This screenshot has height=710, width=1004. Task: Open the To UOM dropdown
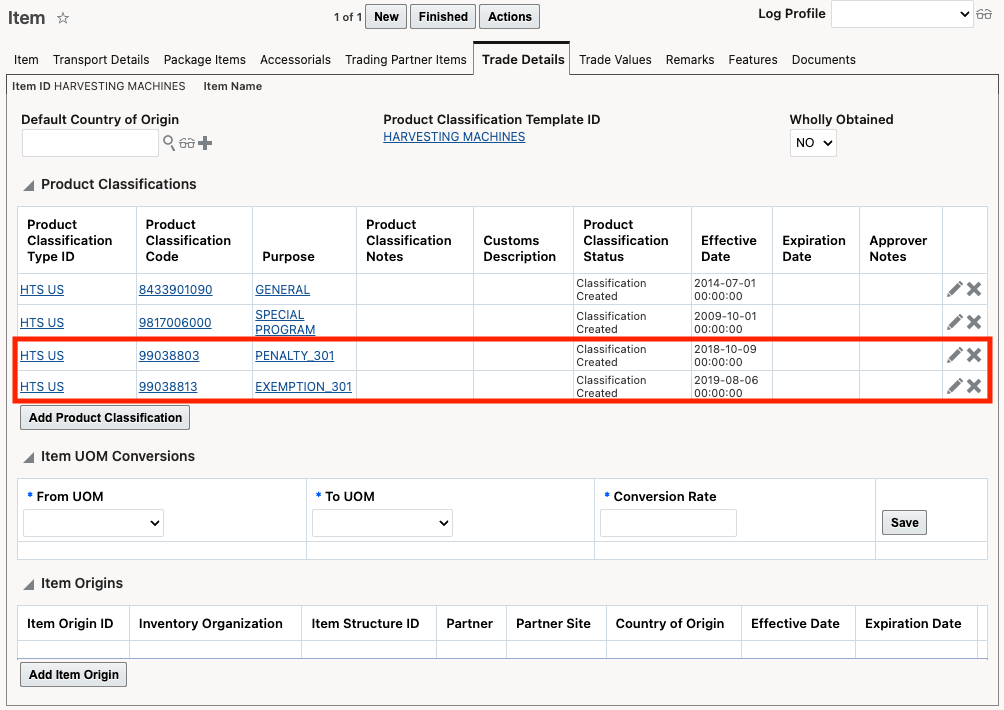click(382, 523)
